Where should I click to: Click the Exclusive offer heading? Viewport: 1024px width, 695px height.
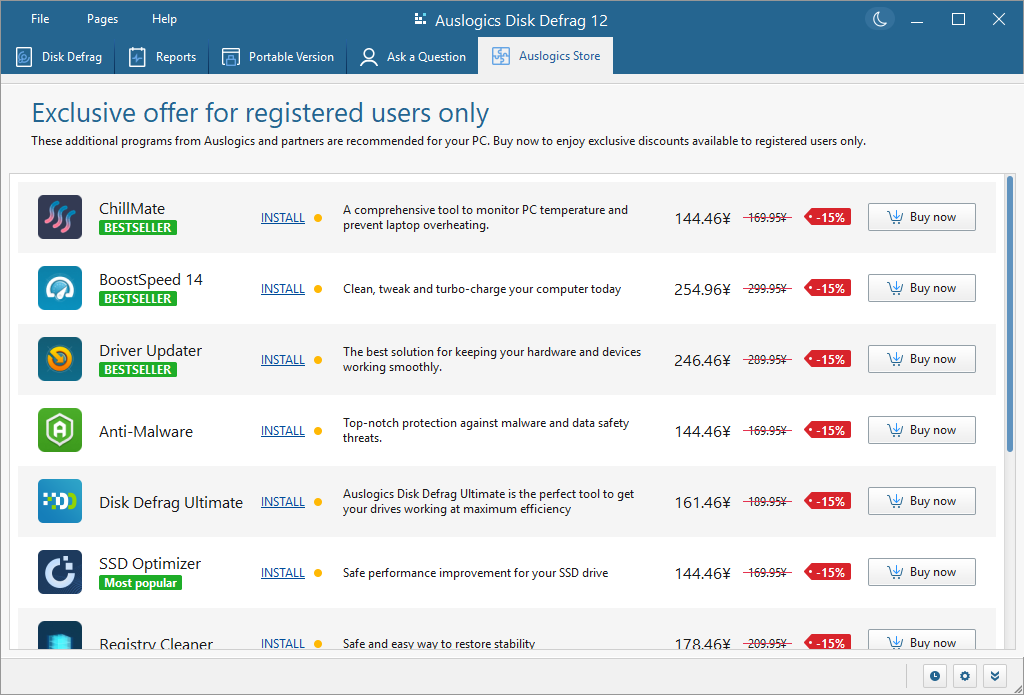(x=260, y=113)
